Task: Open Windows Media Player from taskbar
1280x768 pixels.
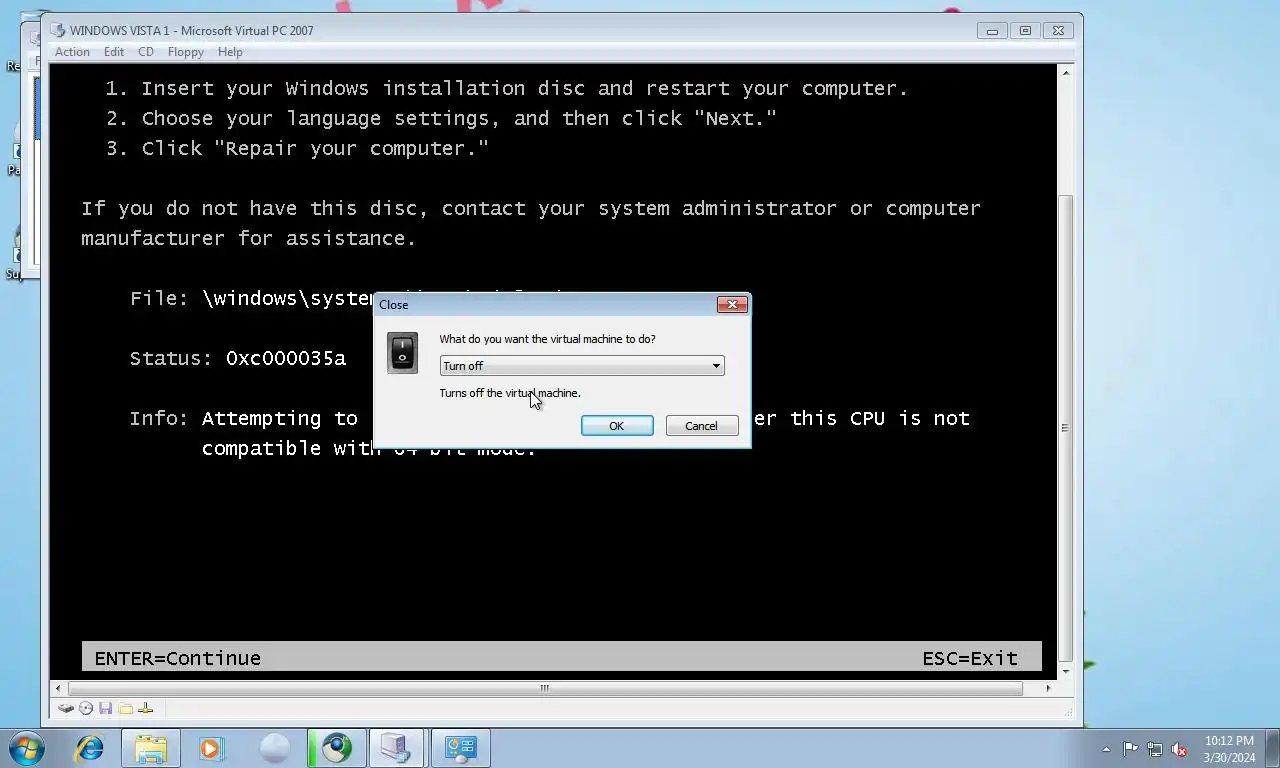Action: pyautogui.click(x=211, y=748)
